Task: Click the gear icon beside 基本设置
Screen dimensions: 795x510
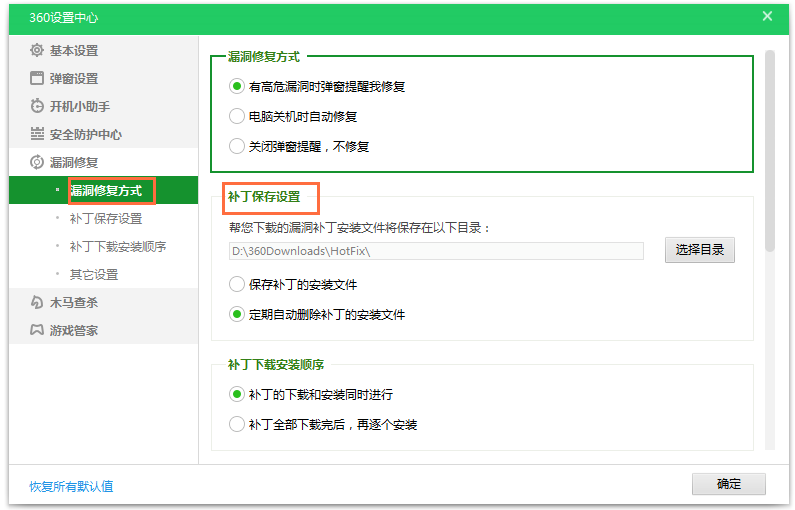Action: pyautogui.click(x=37, y=50)
